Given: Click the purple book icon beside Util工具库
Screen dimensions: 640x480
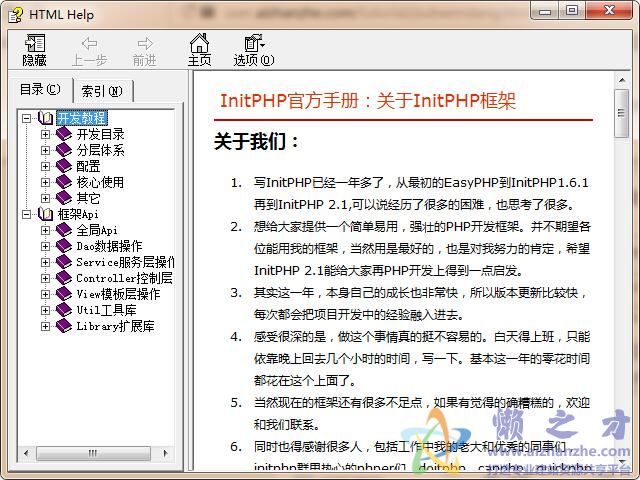Looking at the screenshot, I should click(x=64, y=310).
